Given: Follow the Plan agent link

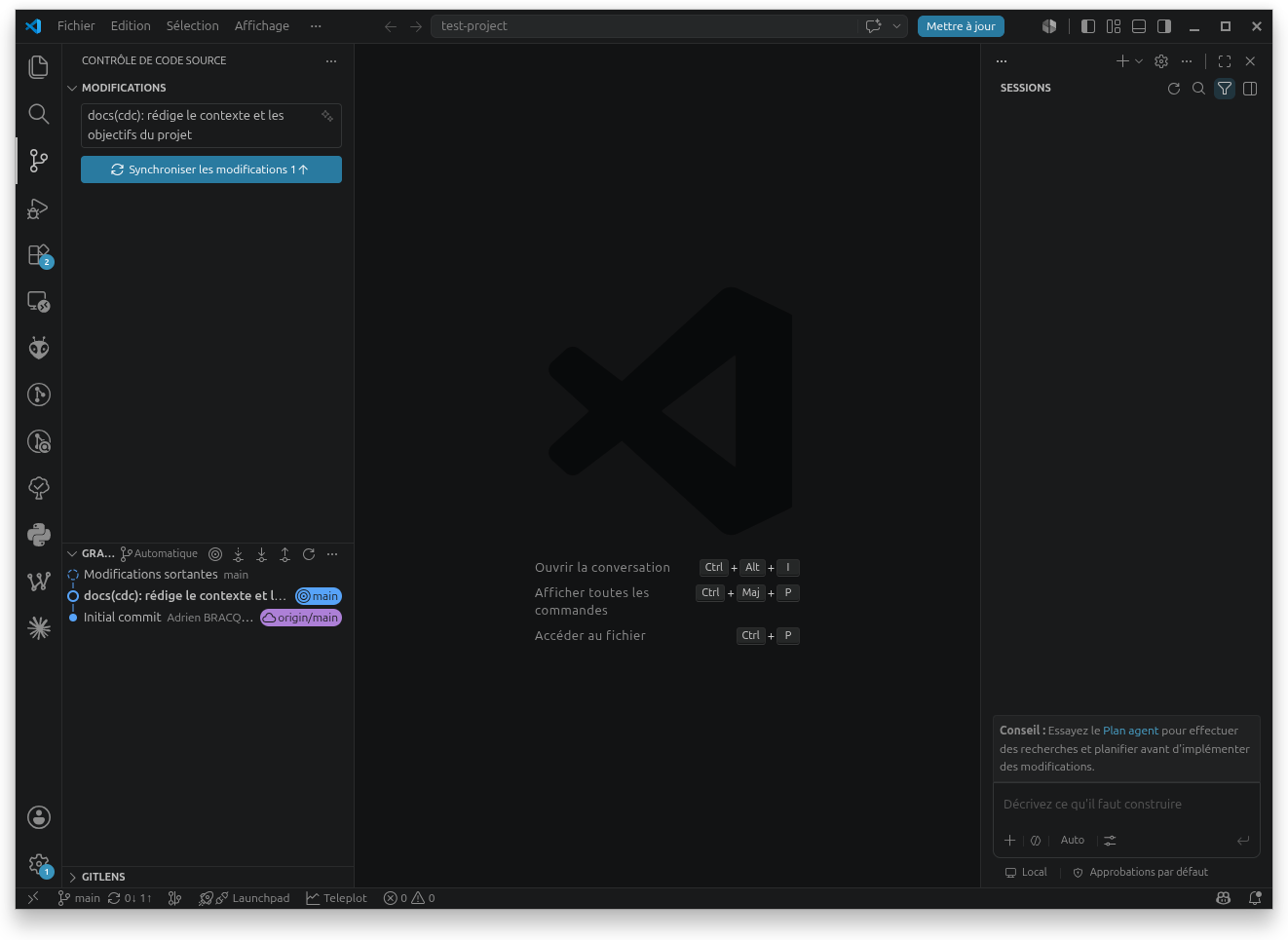Looking at the screenshot, I should (1130, 731).
